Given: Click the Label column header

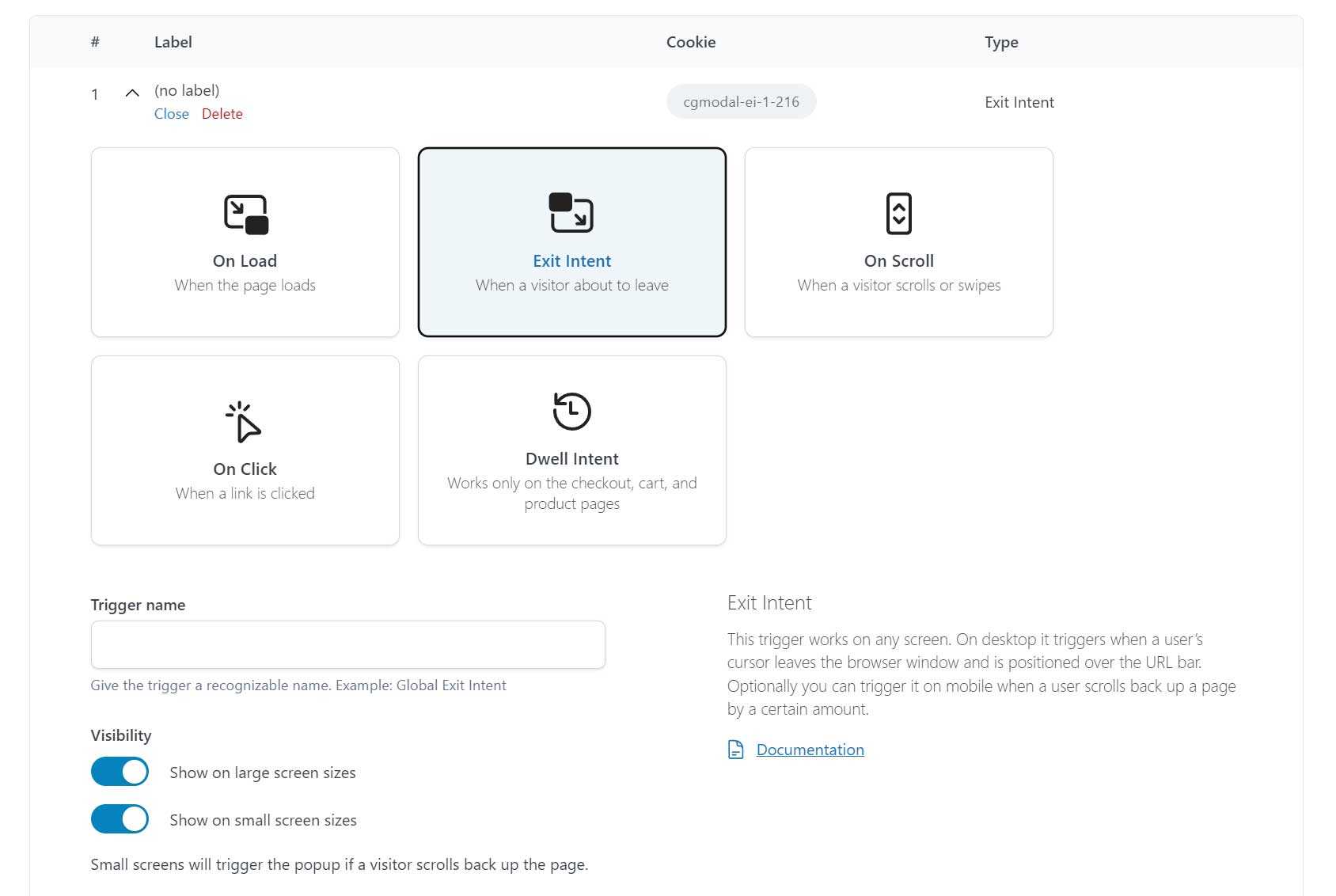Looking at the screenshot, I should 173,42.
